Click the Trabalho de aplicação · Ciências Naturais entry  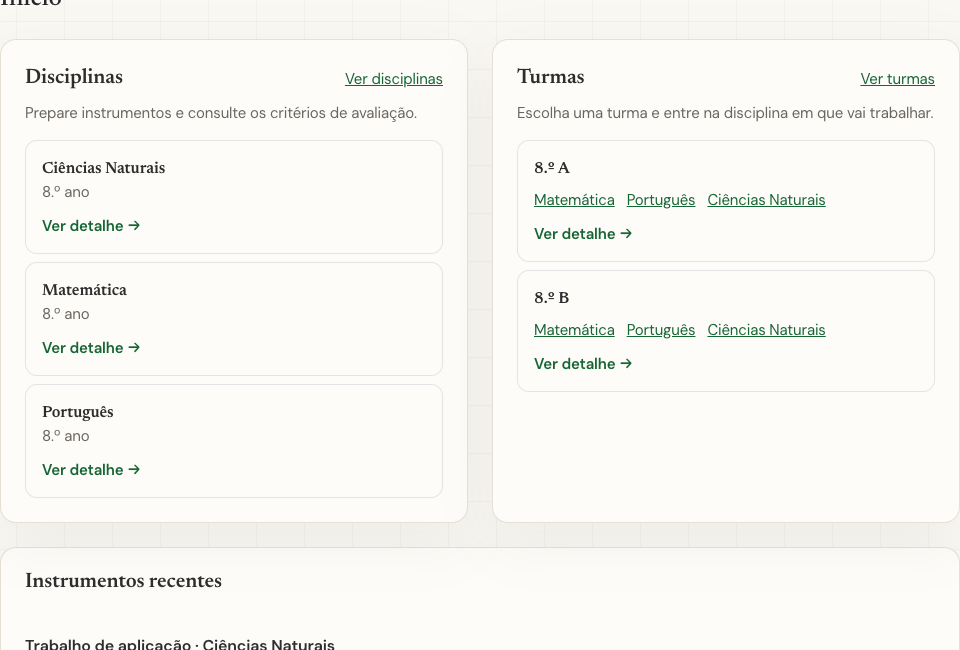click(x=180, y=644)
